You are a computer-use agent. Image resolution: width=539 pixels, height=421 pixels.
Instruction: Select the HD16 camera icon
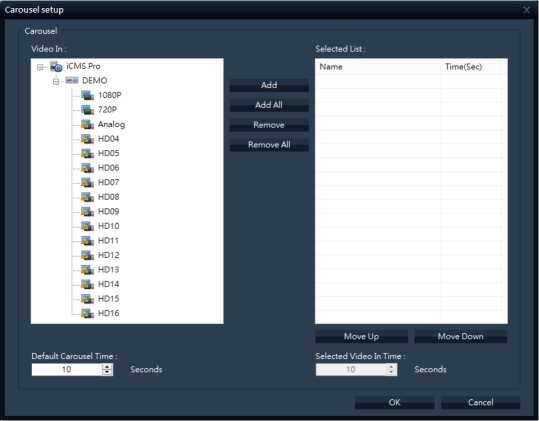pos(87,313)
